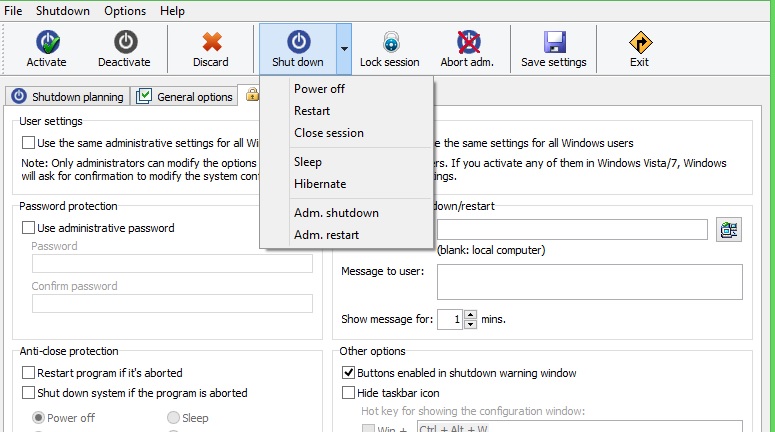Uncheck Buttons enabled in shutdown warning window
This screenshot has width=775, height=432.
pyautogui.click(x=348, y=372)
